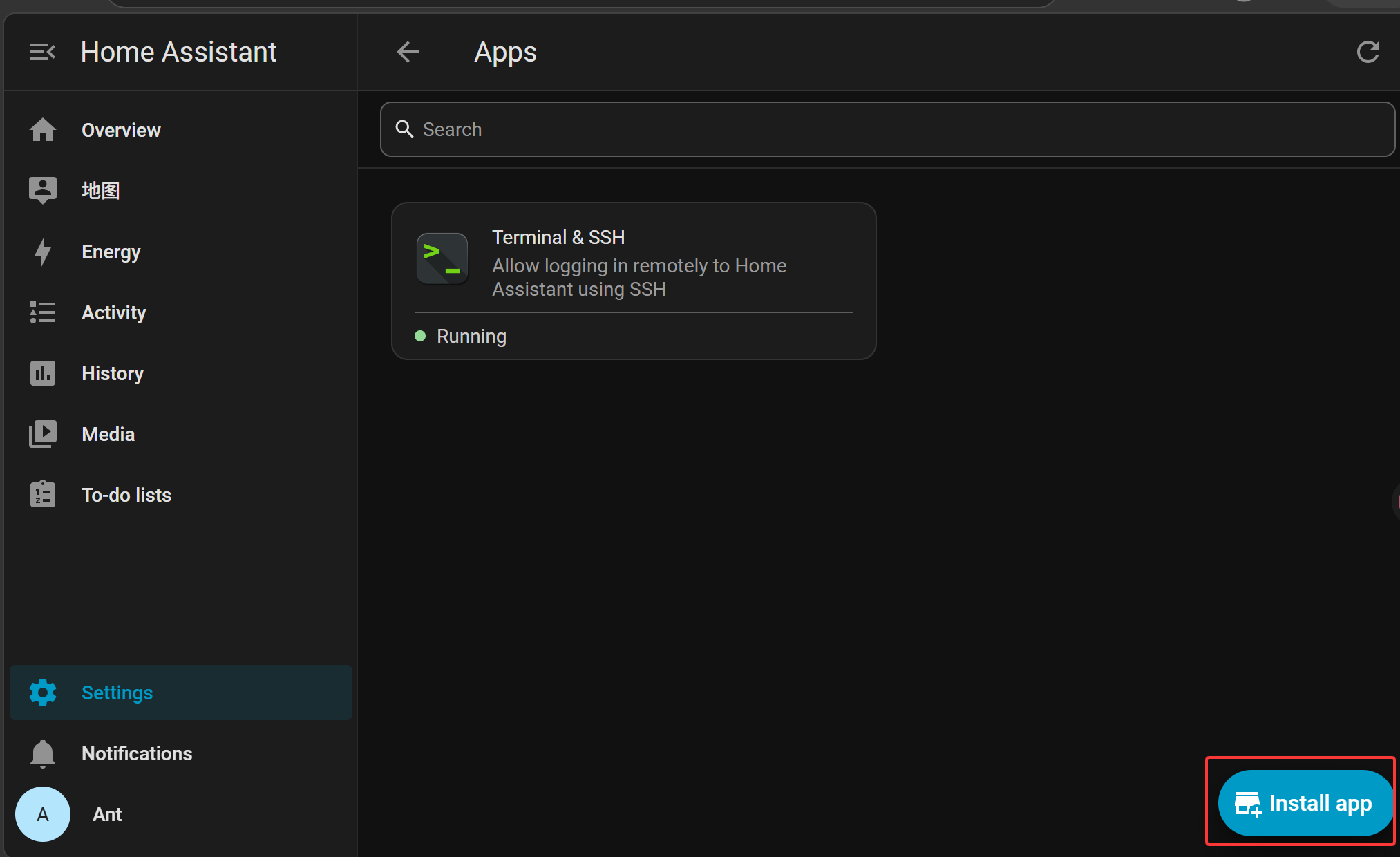Go to the History panel label
1400x857 pixels.
tap(113, 373)
